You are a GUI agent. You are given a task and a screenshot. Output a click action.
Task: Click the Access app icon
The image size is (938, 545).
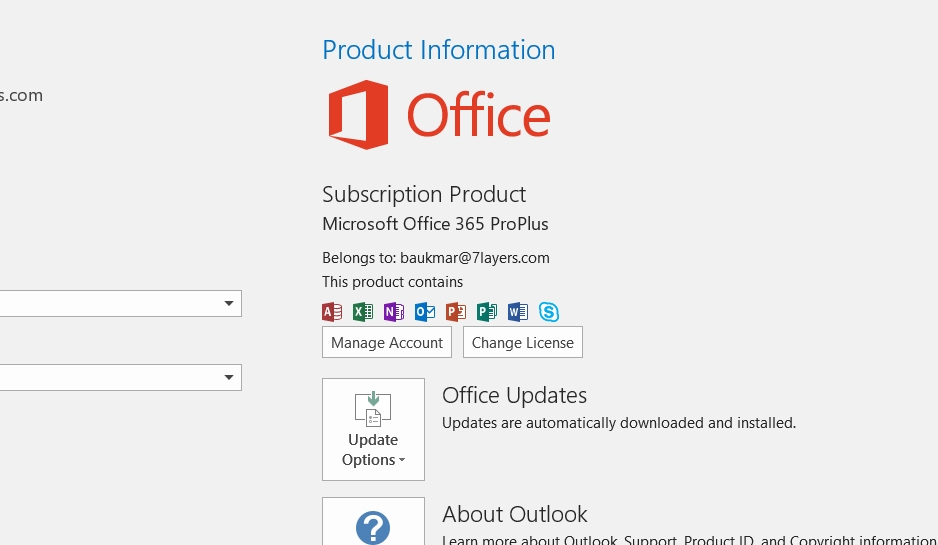click(332, 312)
